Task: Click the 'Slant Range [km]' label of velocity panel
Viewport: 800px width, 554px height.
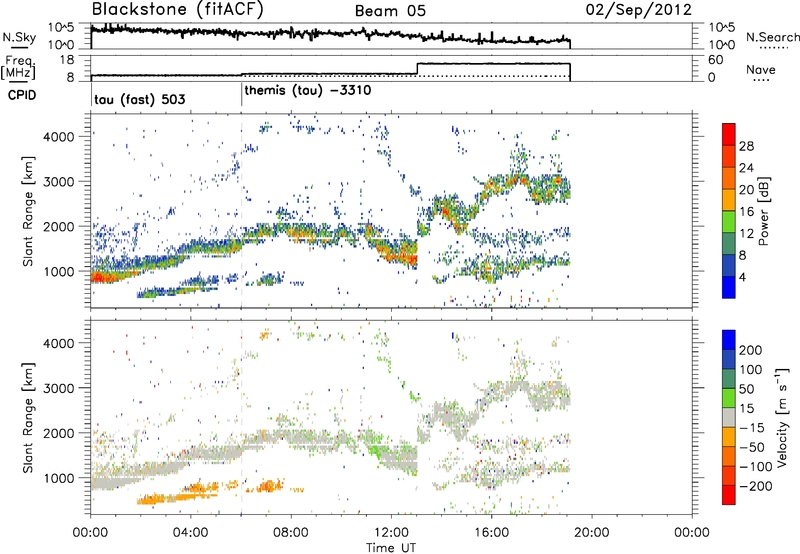Action: pyautogui.click(x=28, y=418)
